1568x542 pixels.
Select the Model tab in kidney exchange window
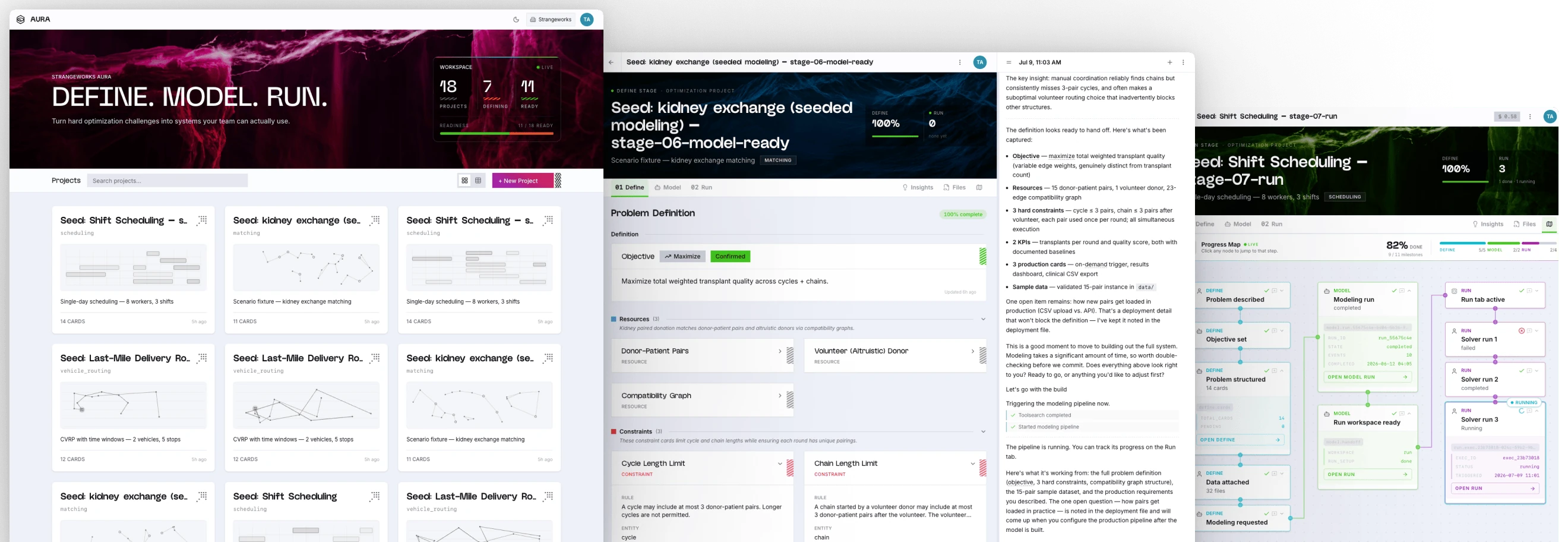(668, 188)
